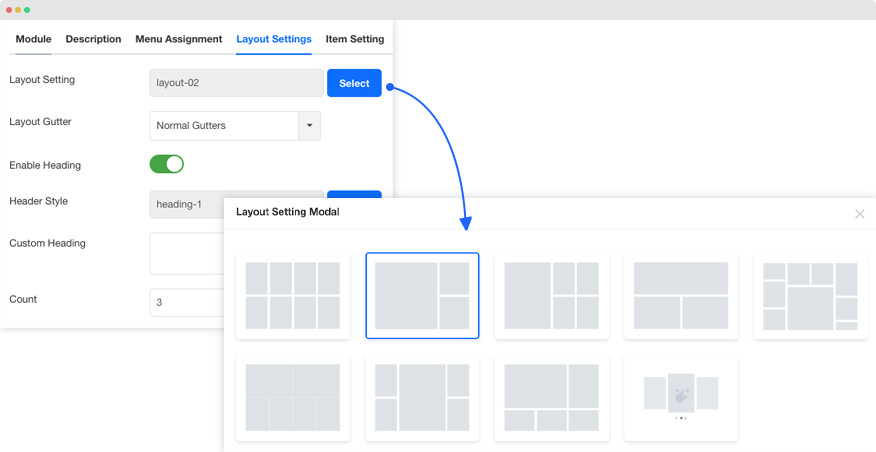Click the layout-02 field
The height and width of the screenshot is (452, 876).
(236, 83)
